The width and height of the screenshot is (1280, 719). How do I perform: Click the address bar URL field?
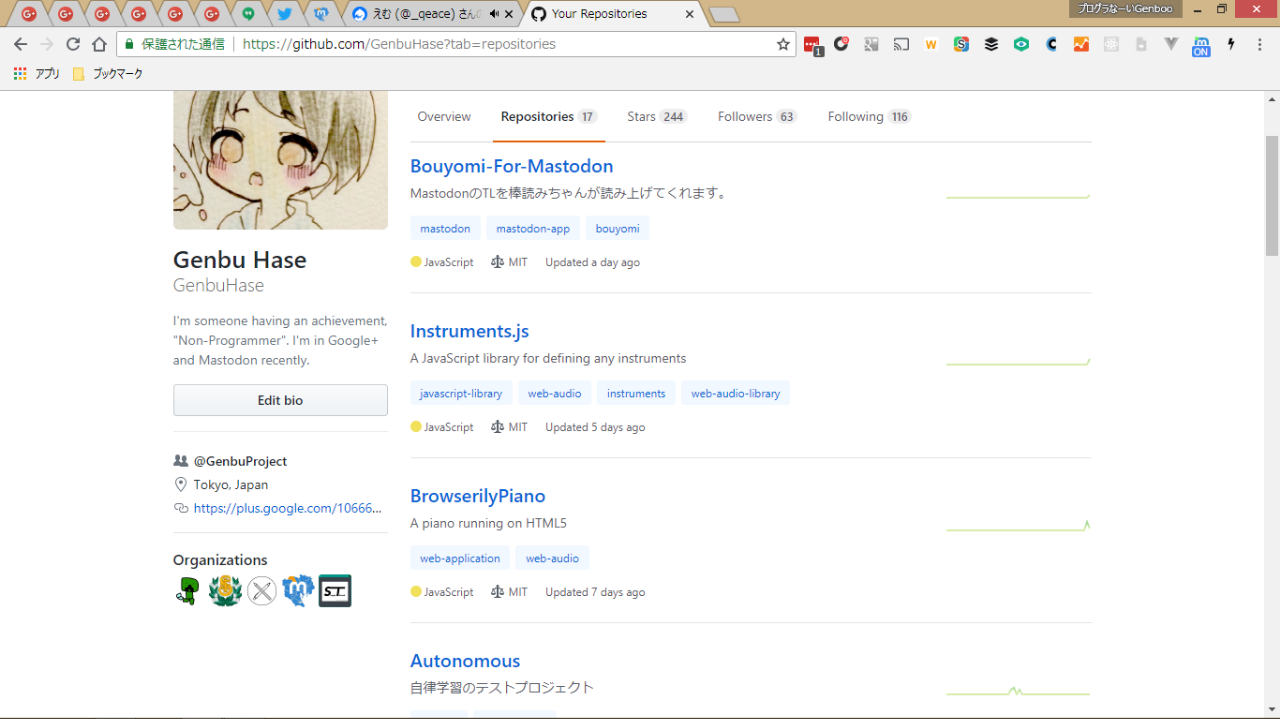pyautogui.click(x=500, y=44)
